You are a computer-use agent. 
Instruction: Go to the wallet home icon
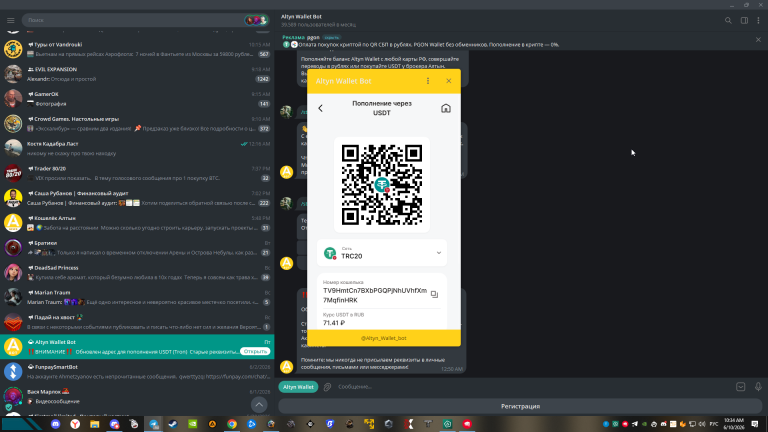point(446,108)
